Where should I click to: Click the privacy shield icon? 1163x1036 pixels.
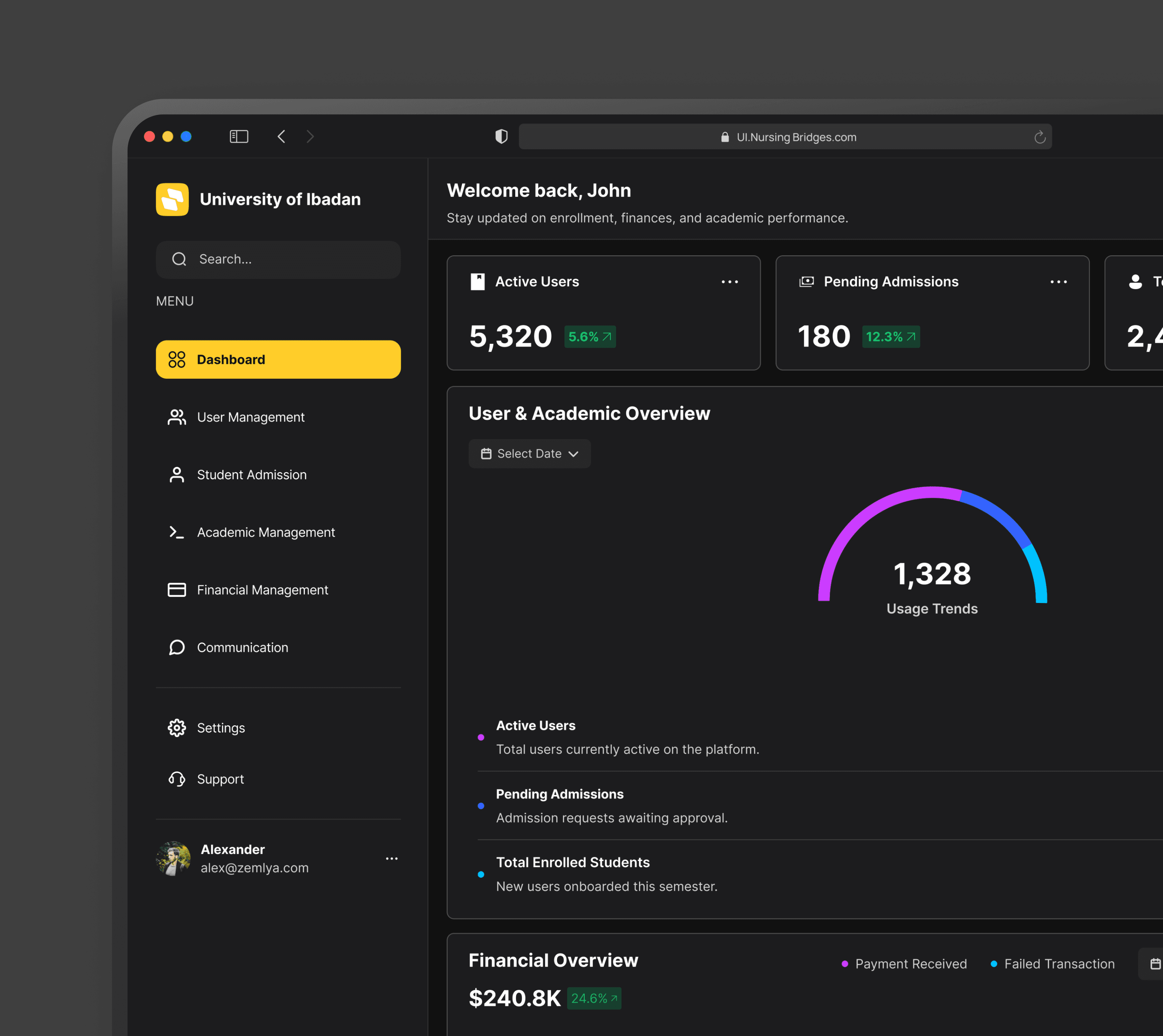(501, 137)
